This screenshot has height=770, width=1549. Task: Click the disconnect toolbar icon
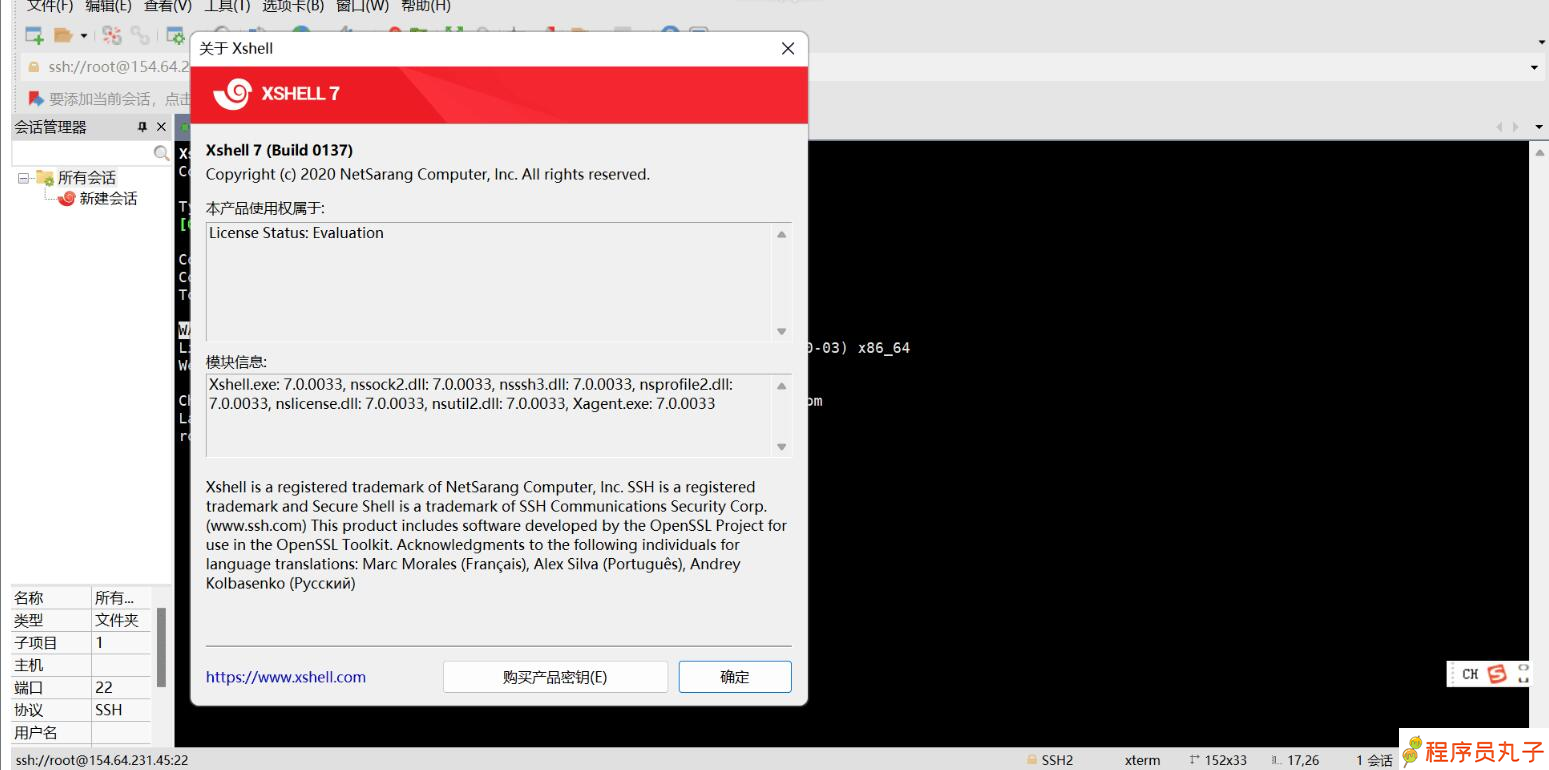[x=112, y=36]
